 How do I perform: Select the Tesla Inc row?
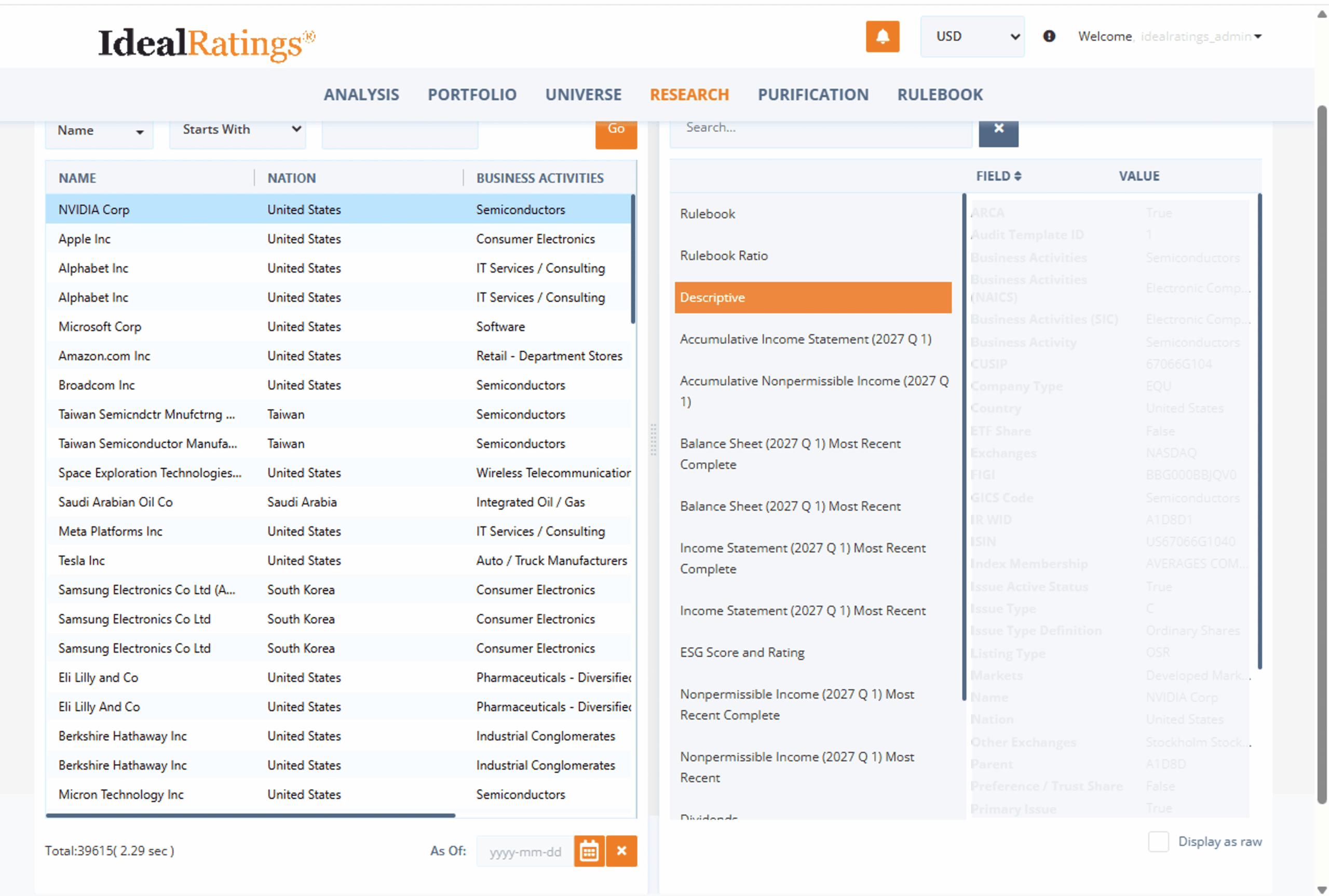pos(338,560)
